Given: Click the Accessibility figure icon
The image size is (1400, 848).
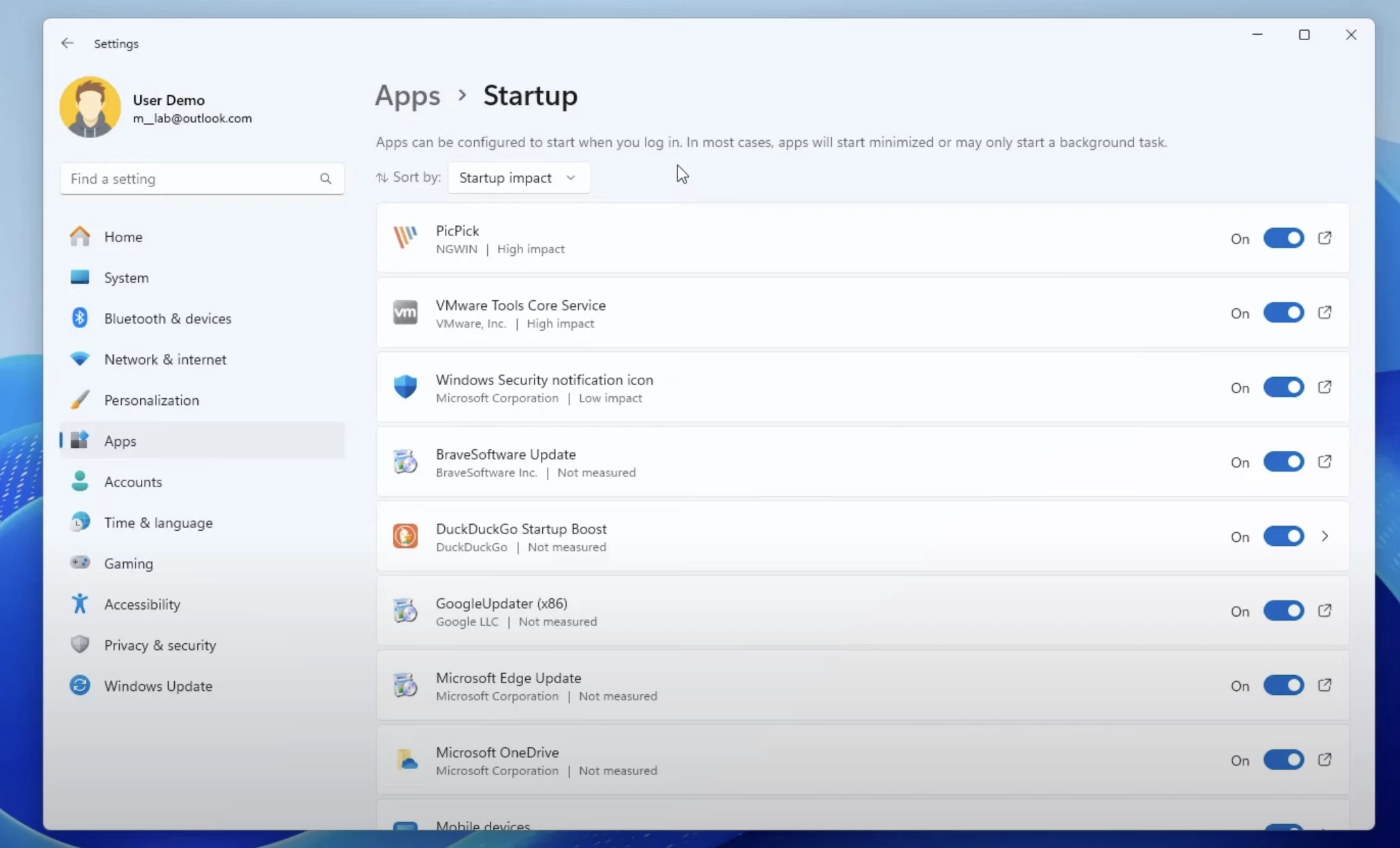Looking at the screenshot, I should click(x=80, y=604).
